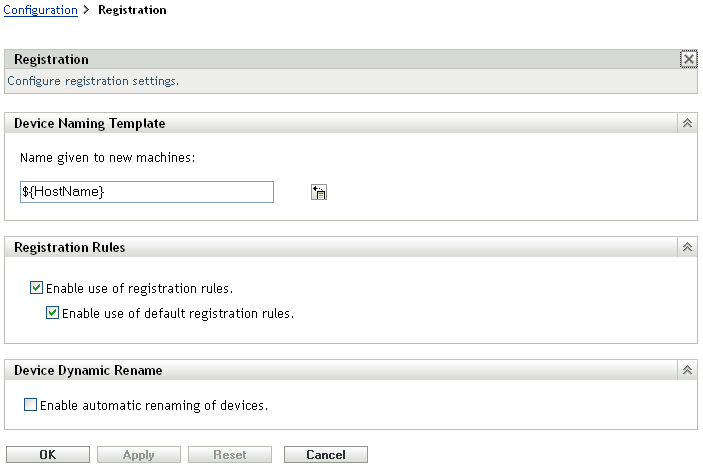Viewport: 703px width, 470px height.
Task: Focus the ${HostName} name template field
Action: (x=146, y=192)
